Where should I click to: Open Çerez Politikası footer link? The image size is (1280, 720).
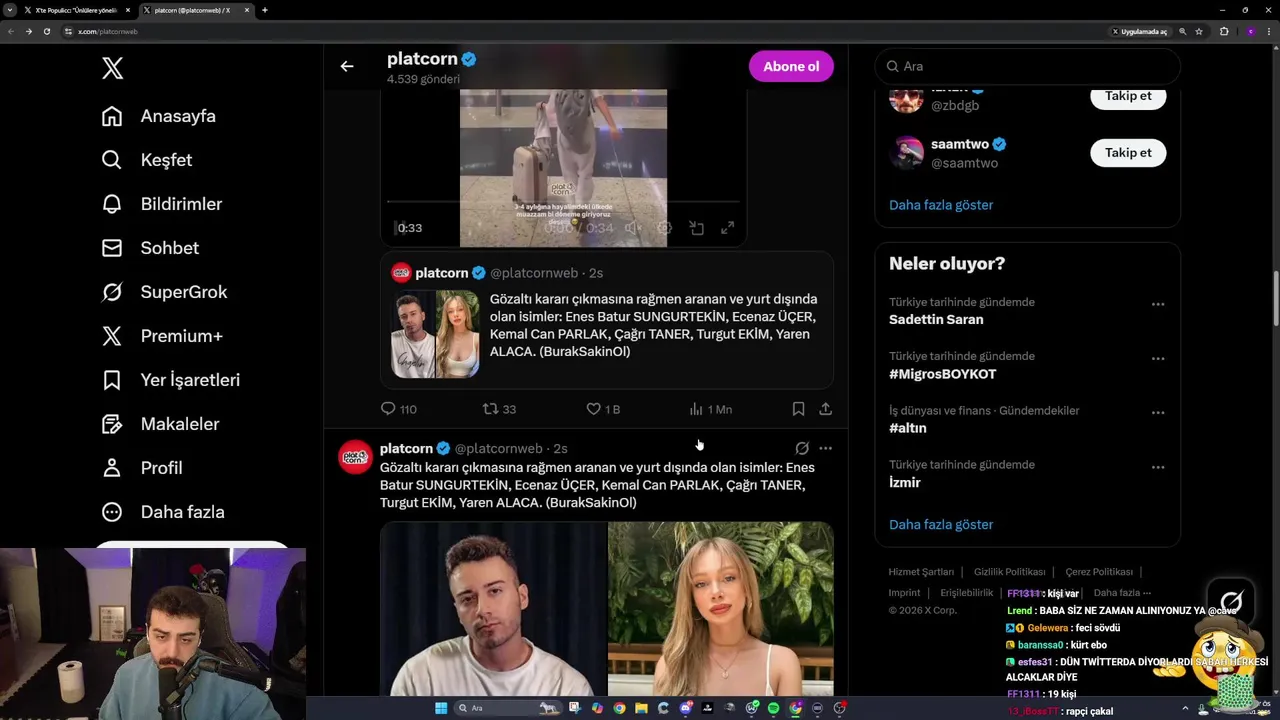(x=1099, y=572)
